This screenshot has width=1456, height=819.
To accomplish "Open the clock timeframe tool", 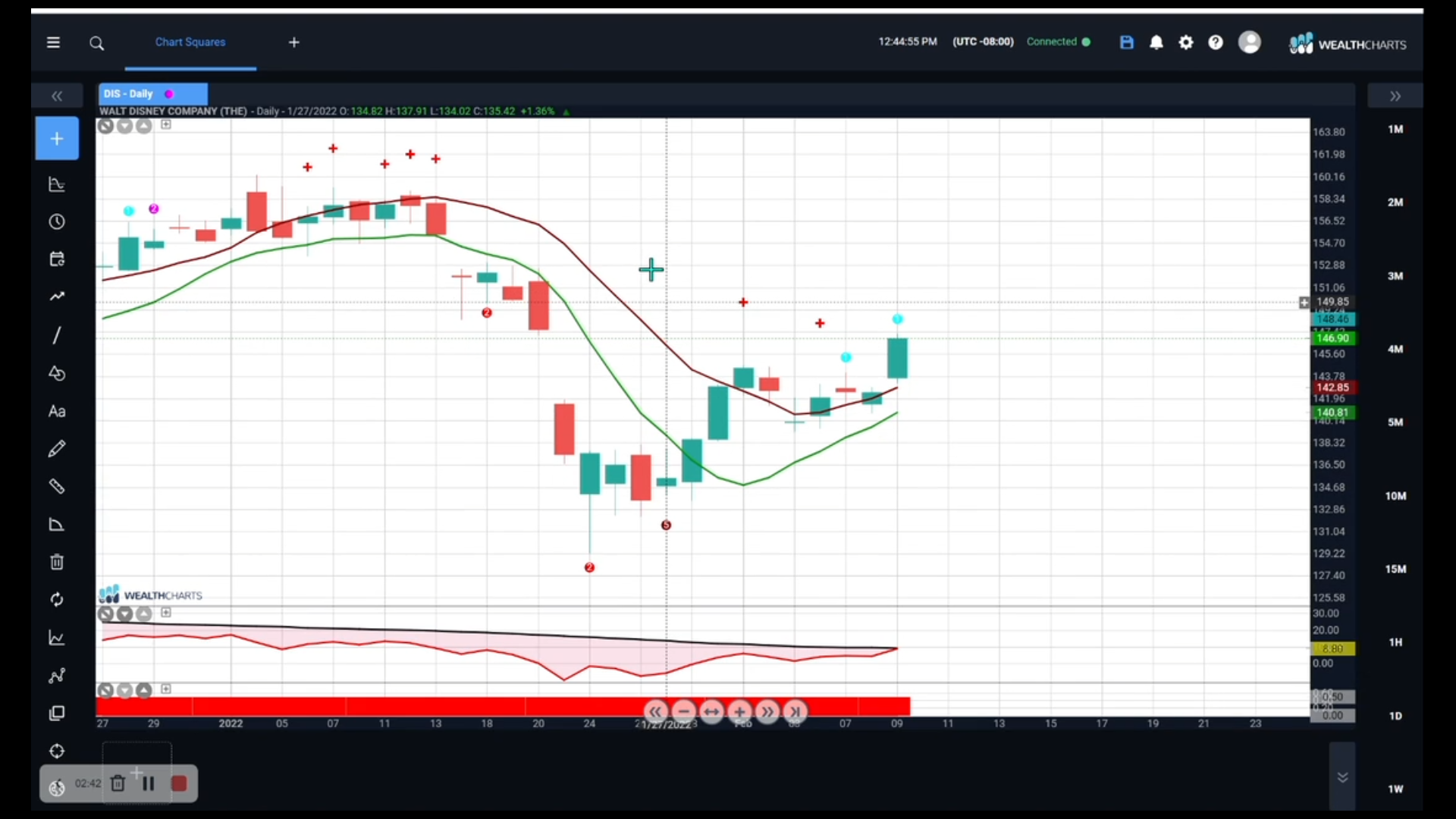I will coord(57,221).
